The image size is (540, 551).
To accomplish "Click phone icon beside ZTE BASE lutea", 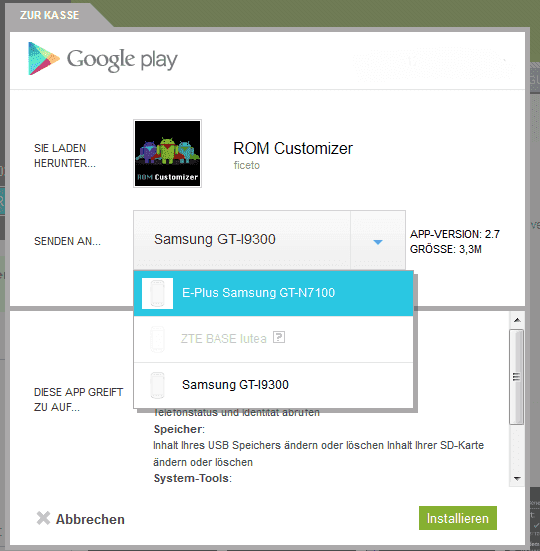I will click(x=157, y=339).
